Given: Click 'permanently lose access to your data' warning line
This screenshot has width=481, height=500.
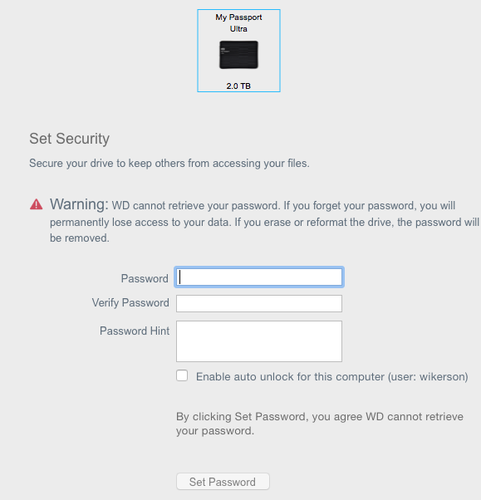Looking at the screenshot, I should [140, 222].
